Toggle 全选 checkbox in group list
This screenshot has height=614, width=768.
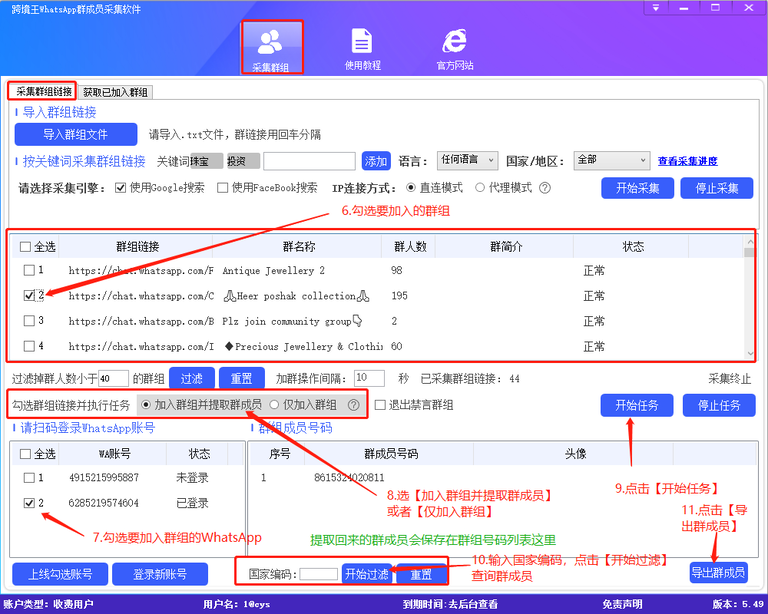[25, 247]
